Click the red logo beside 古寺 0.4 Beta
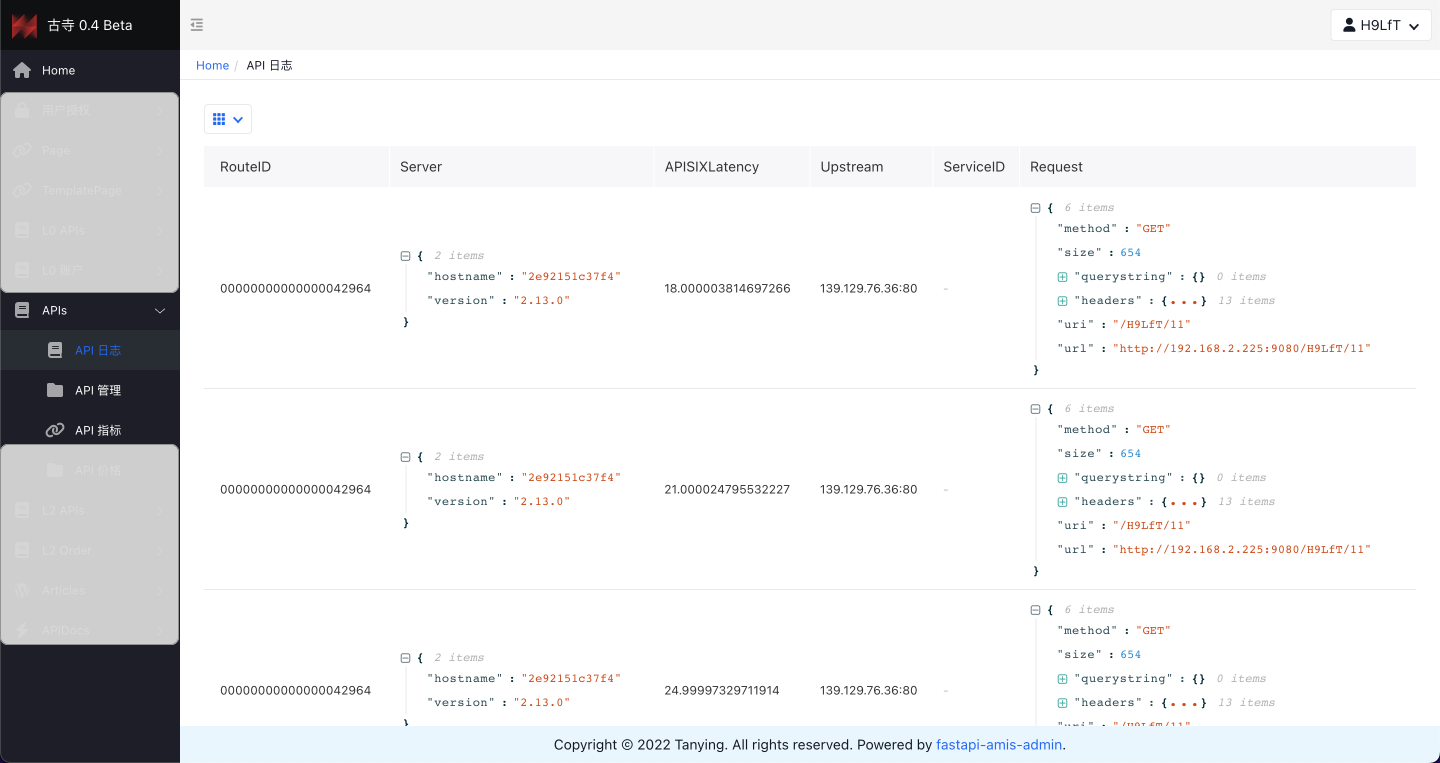 pos(24,25)
